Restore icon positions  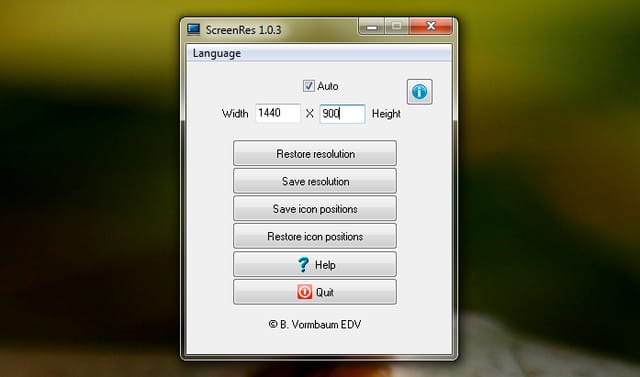(315, 236)
